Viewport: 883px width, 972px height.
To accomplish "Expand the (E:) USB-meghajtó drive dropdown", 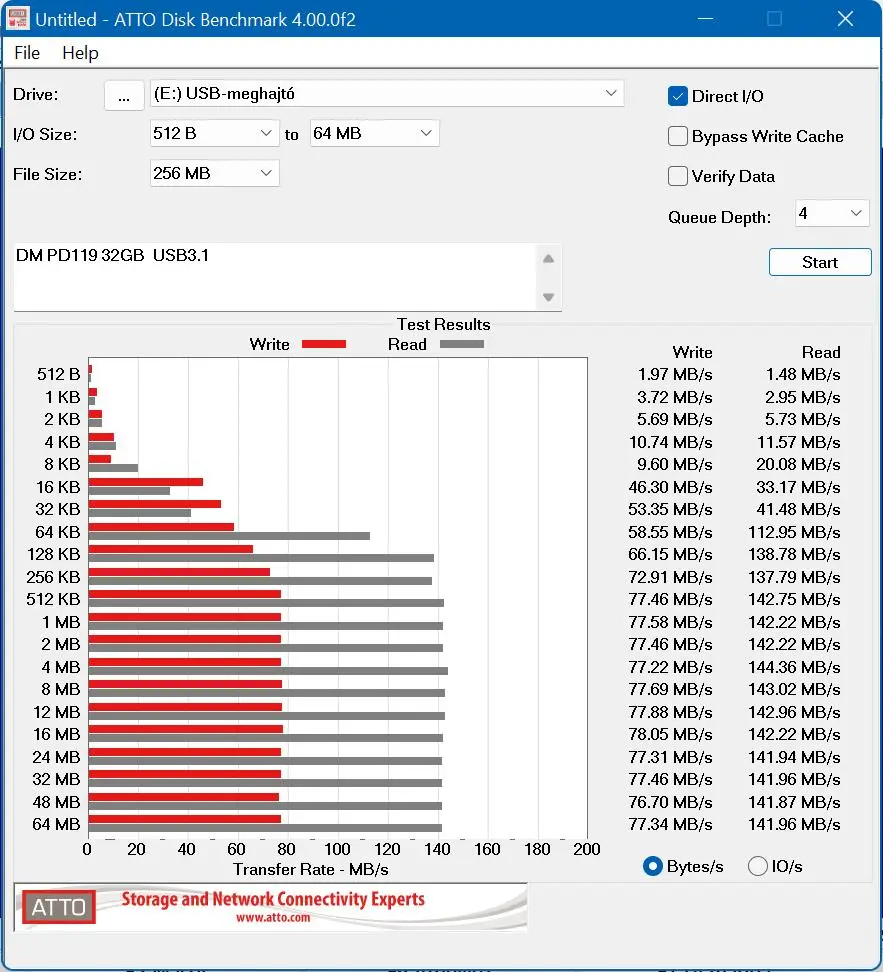I will pyautogui.click(x=387, y=94).
